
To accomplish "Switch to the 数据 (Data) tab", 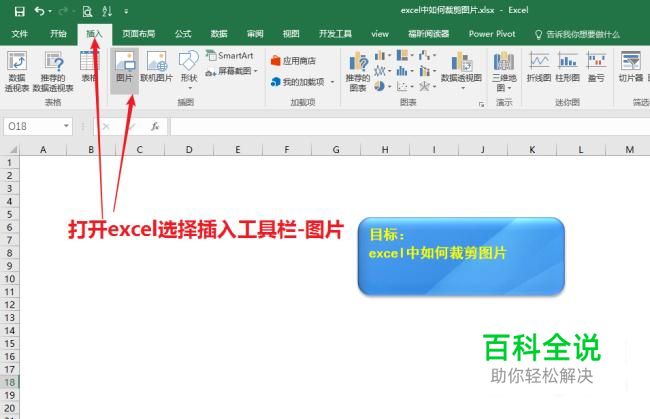I will click(219, 34).
